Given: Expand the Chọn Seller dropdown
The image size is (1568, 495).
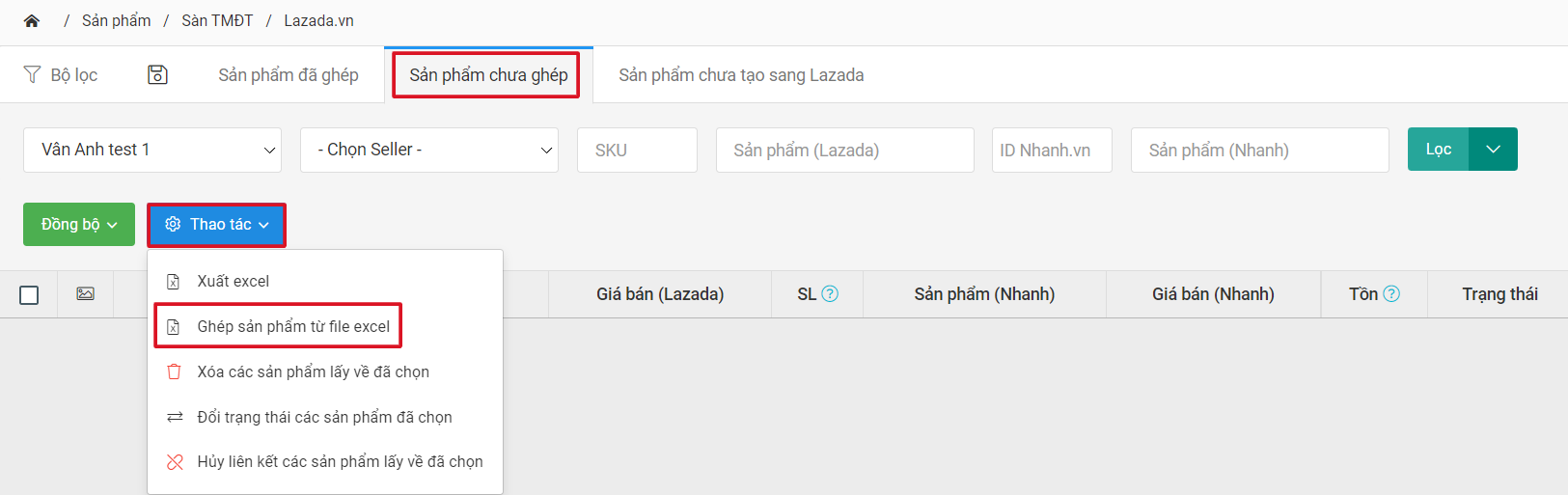Looking at the screenshot, I should (x=428, y=151).
